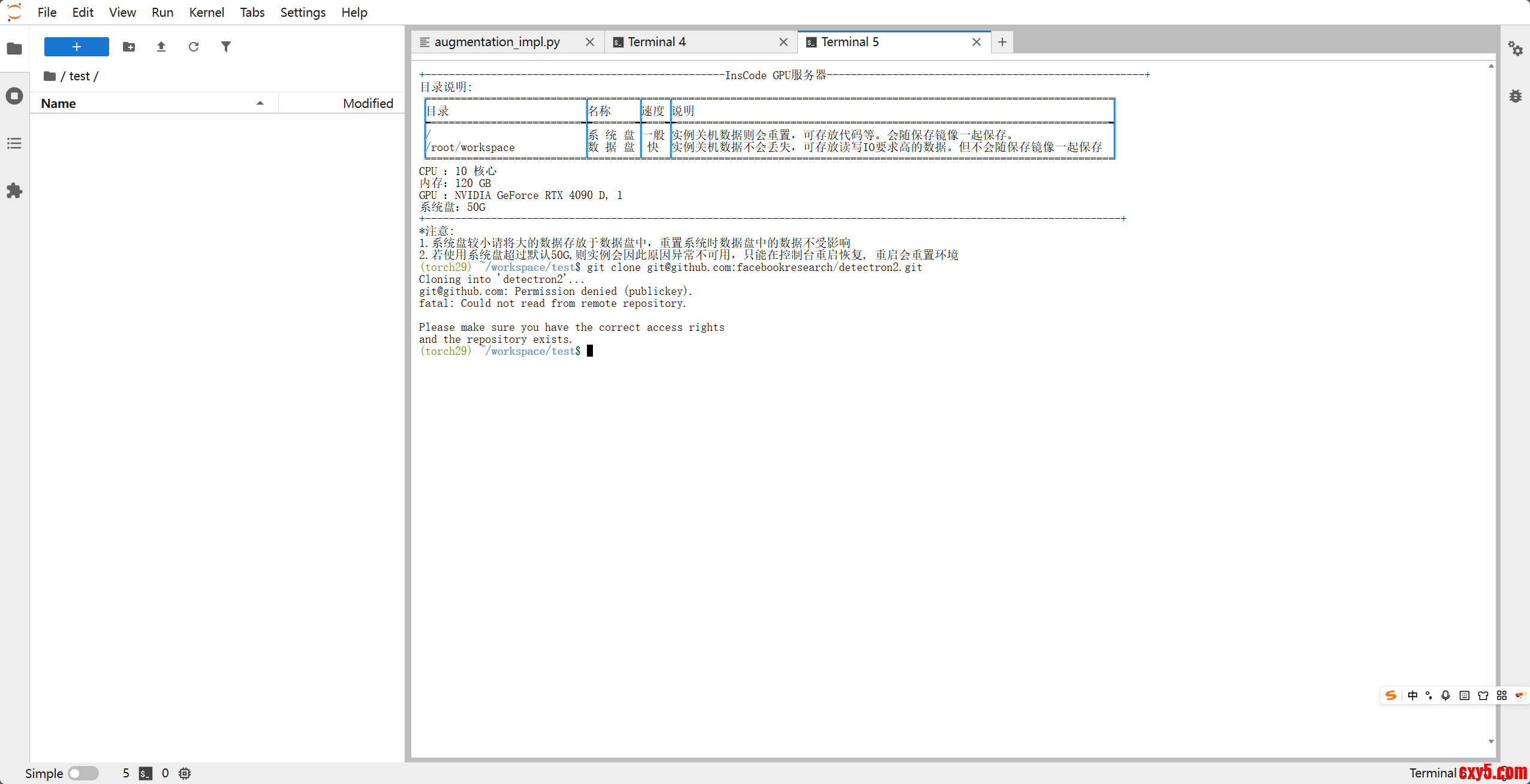Navigate to test folder breadcrumb

(79, 76)
